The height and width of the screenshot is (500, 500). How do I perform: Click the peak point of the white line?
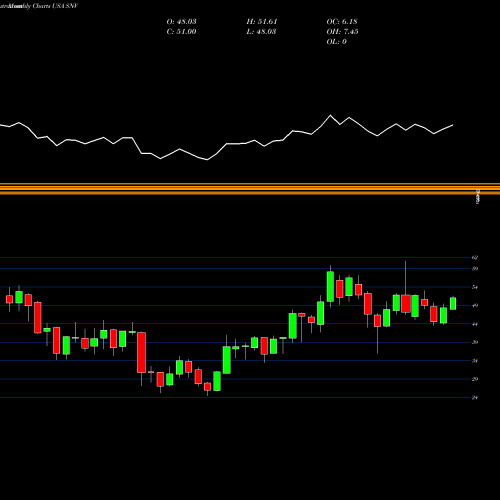click(x=331, y=115)
